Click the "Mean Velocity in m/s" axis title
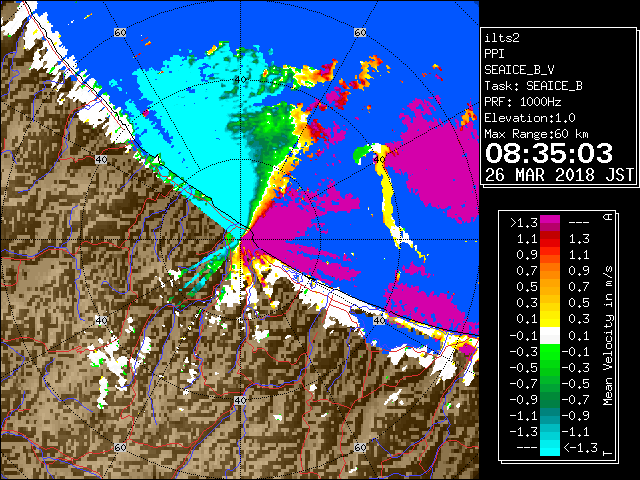The width and height of the screenshot is (640, 480). 608,336
